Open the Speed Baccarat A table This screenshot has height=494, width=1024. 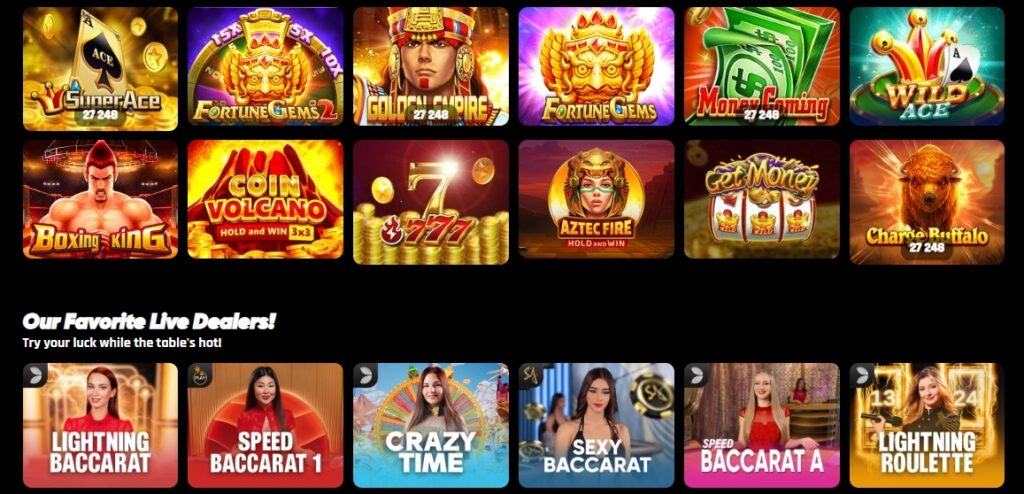click(x=761, y=425)
